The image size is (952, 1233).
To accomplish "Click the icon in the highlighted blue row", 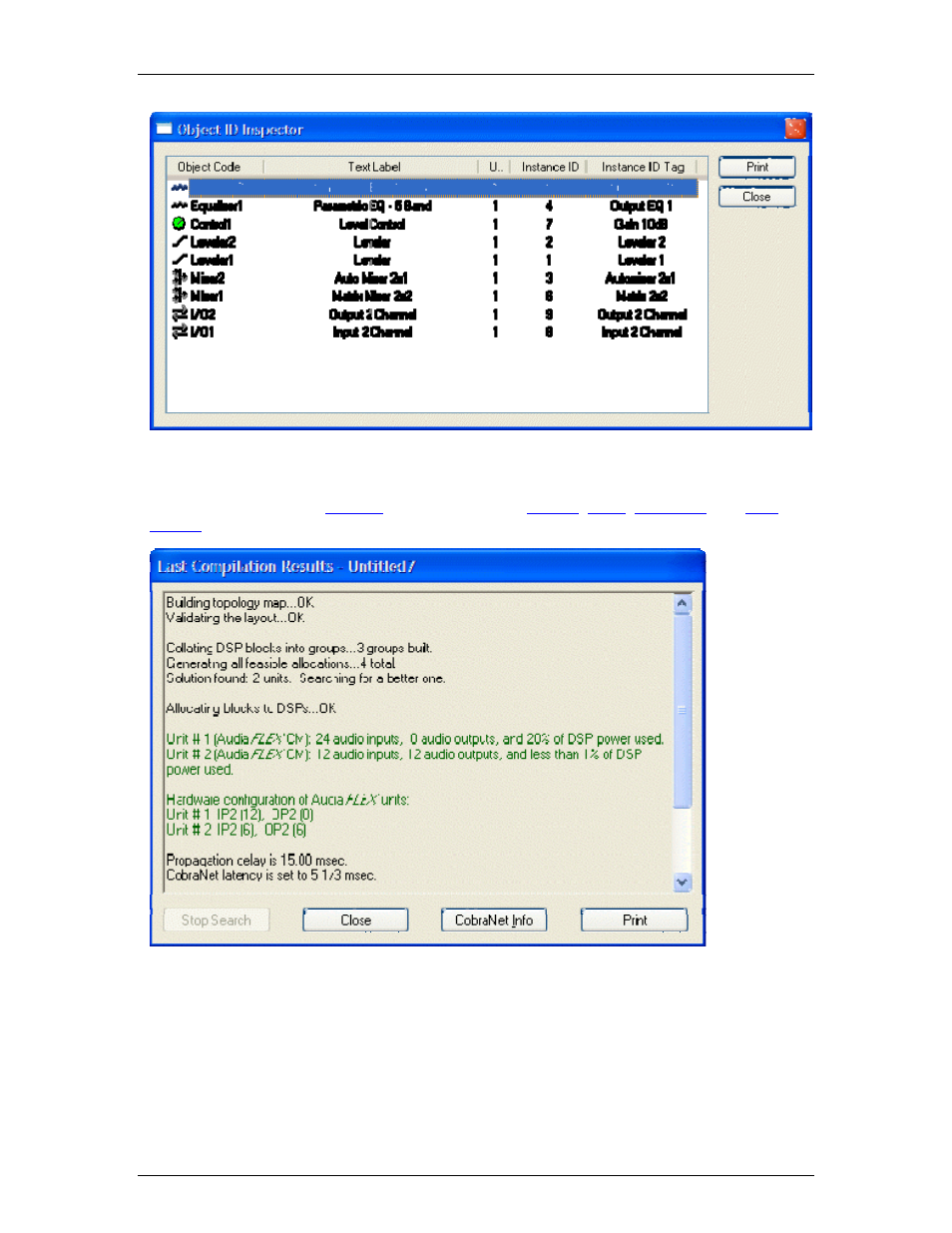I will tap(179, 188).
